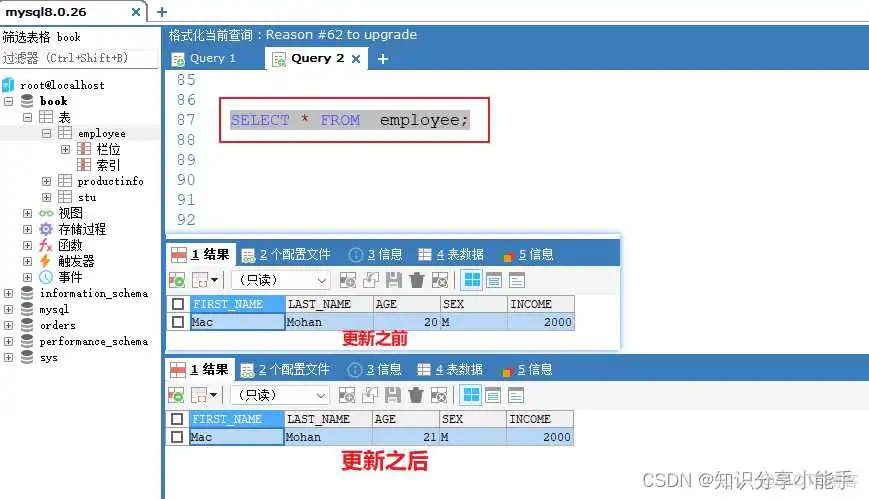The image size is (869, 499).
Task: Click the save changes floppy icon in AGE 21 pane
Action: [392, 395]
